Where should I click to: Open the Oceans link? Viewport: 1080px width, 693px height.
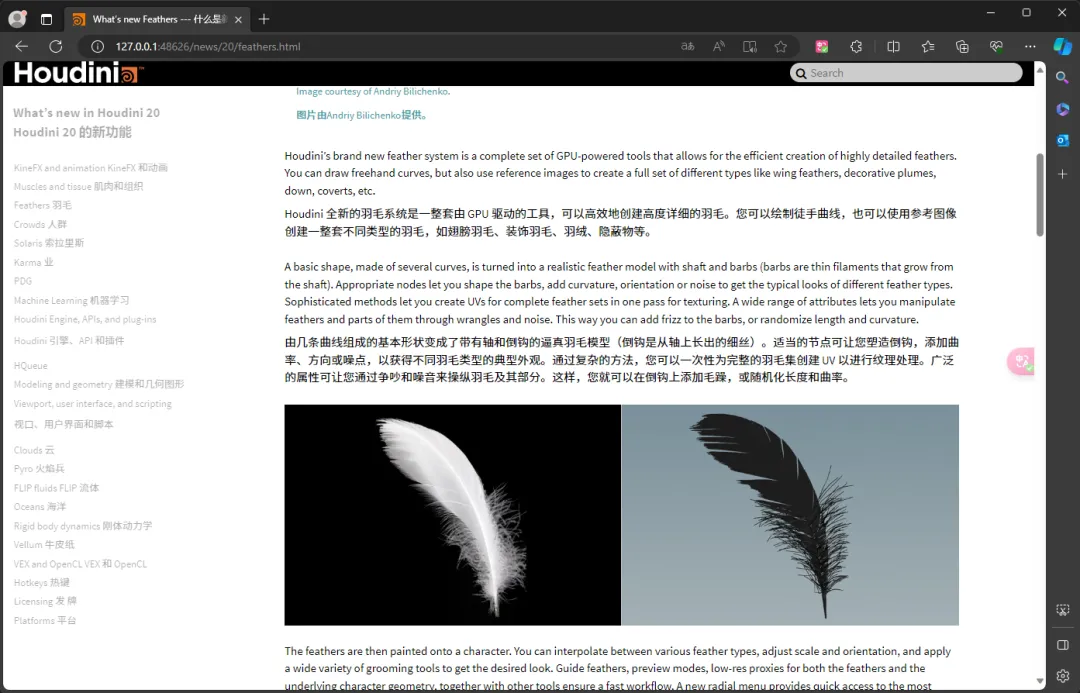tap(39, 506)
